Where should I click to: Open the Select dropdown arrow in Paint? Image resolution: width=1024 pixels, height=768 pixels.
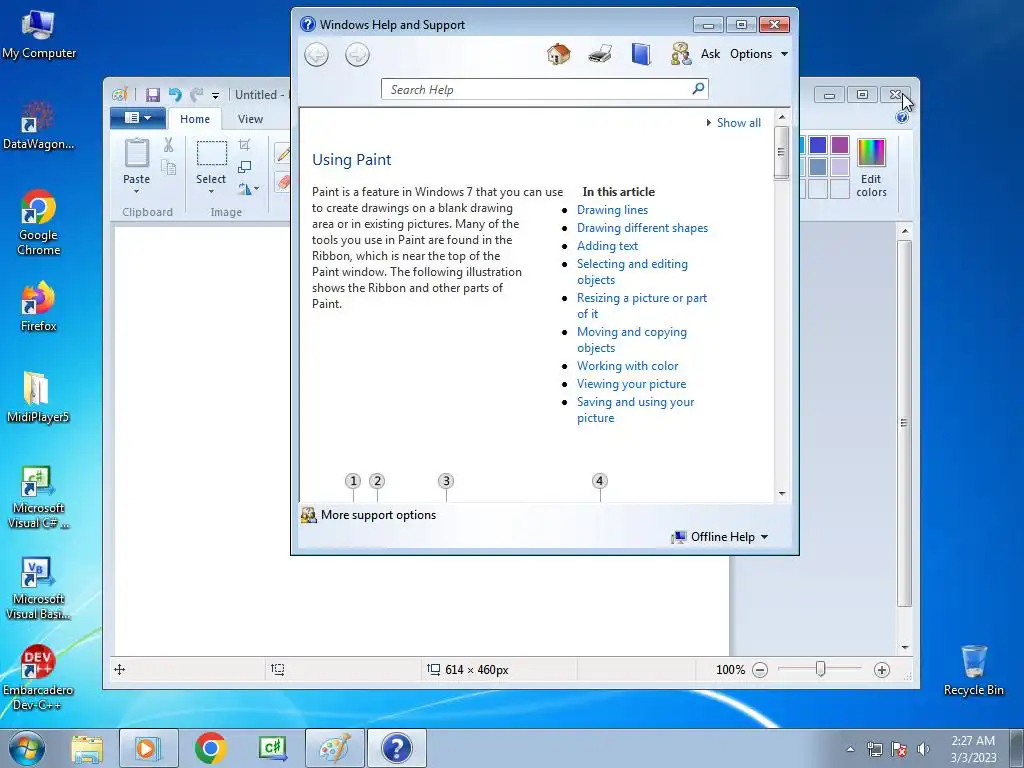[x=211, y=191]
